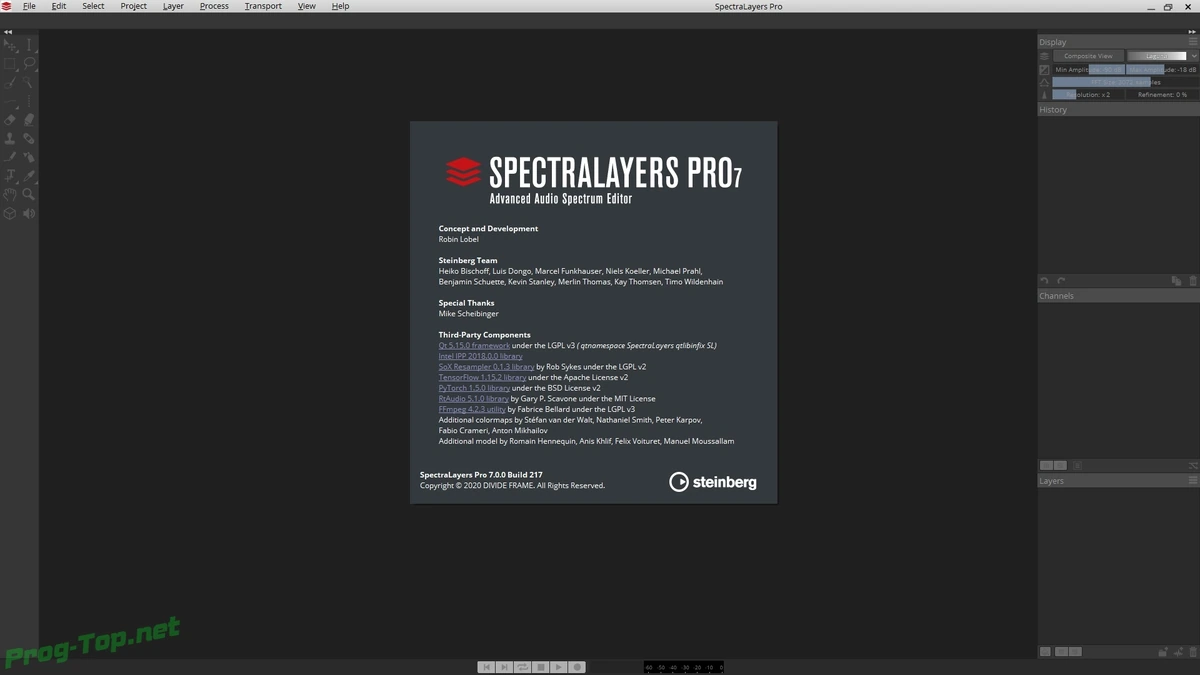Click the rewind to start transport button
This screenshot has width=1200, height=675.
coord(486,667)
